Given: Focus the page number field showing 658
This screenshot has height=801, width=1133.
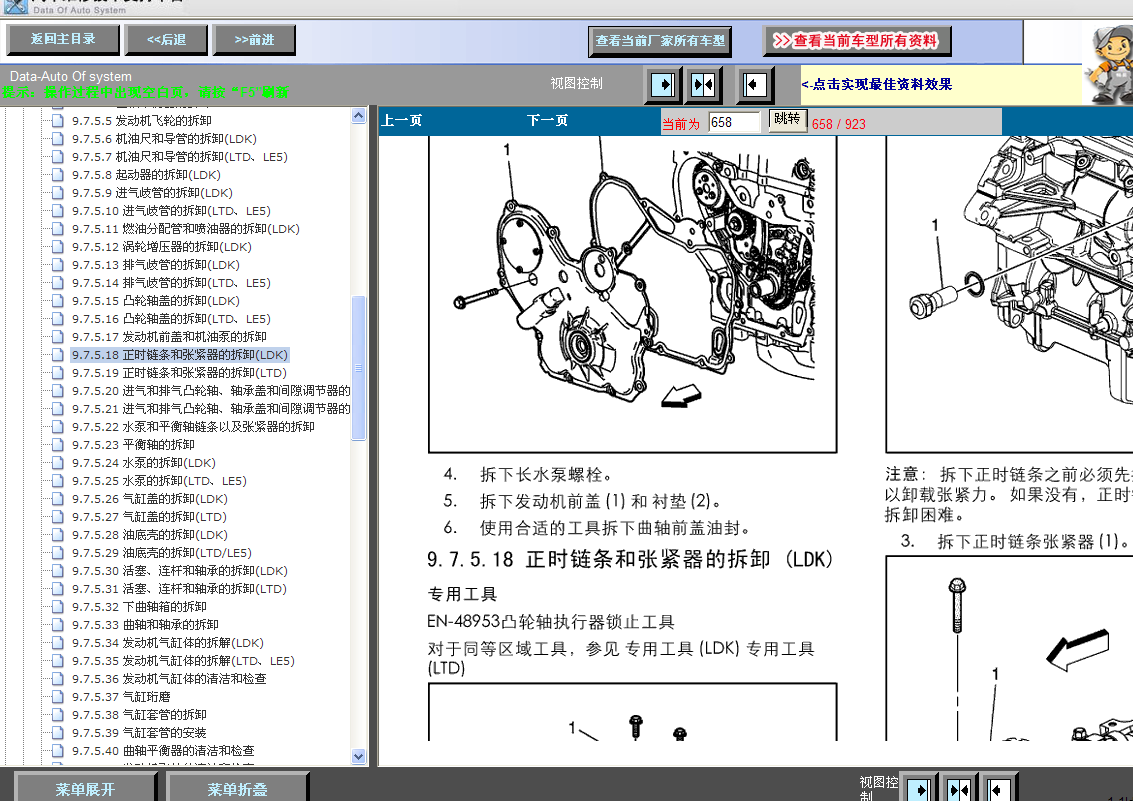Looking at the screenshot, I should pyautogui.click(x=733, y=123).
